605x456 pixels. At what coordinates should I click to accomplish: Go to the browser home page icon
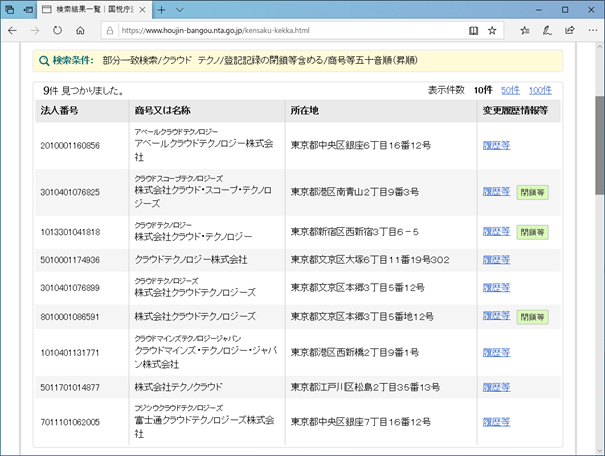coord(81,30)
